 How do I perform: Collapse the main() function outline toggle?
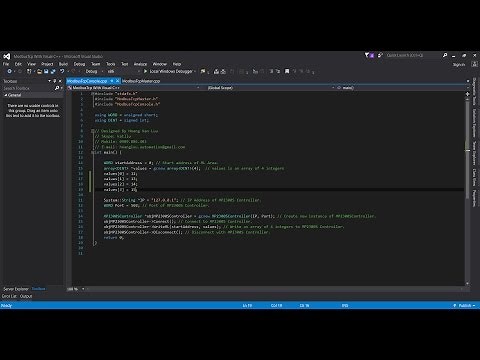pos(93,152)
